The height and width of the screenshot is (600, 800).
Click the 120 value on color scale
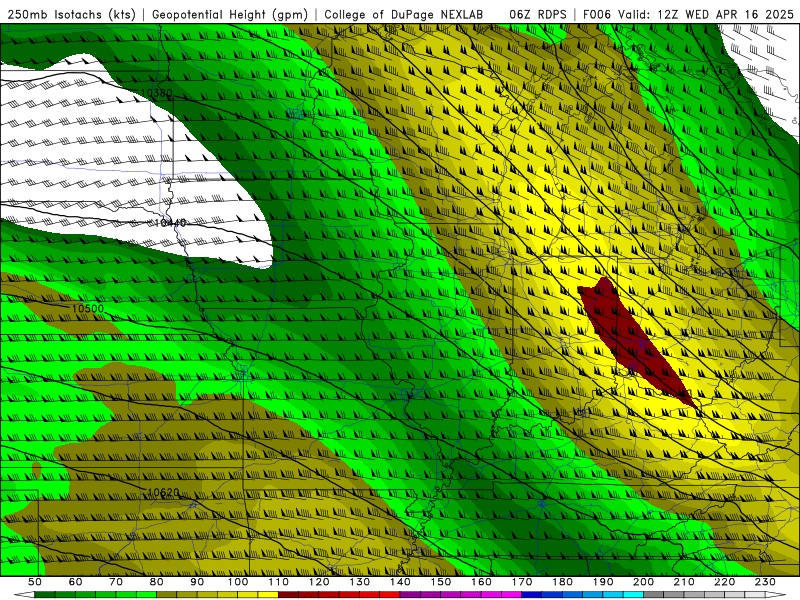tap(319, 582)
